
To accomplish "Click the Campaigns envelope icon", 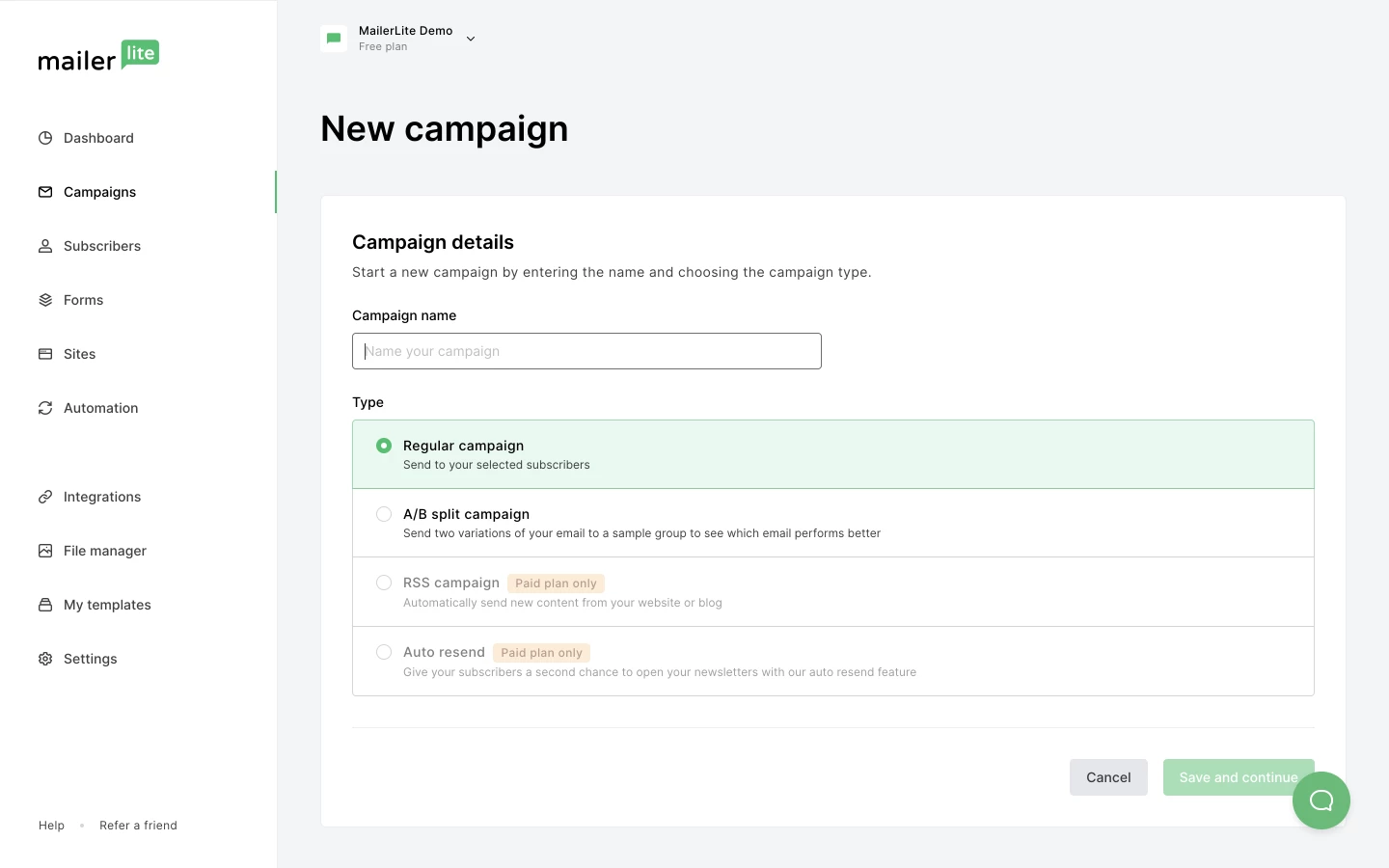I will coord(45,192).
